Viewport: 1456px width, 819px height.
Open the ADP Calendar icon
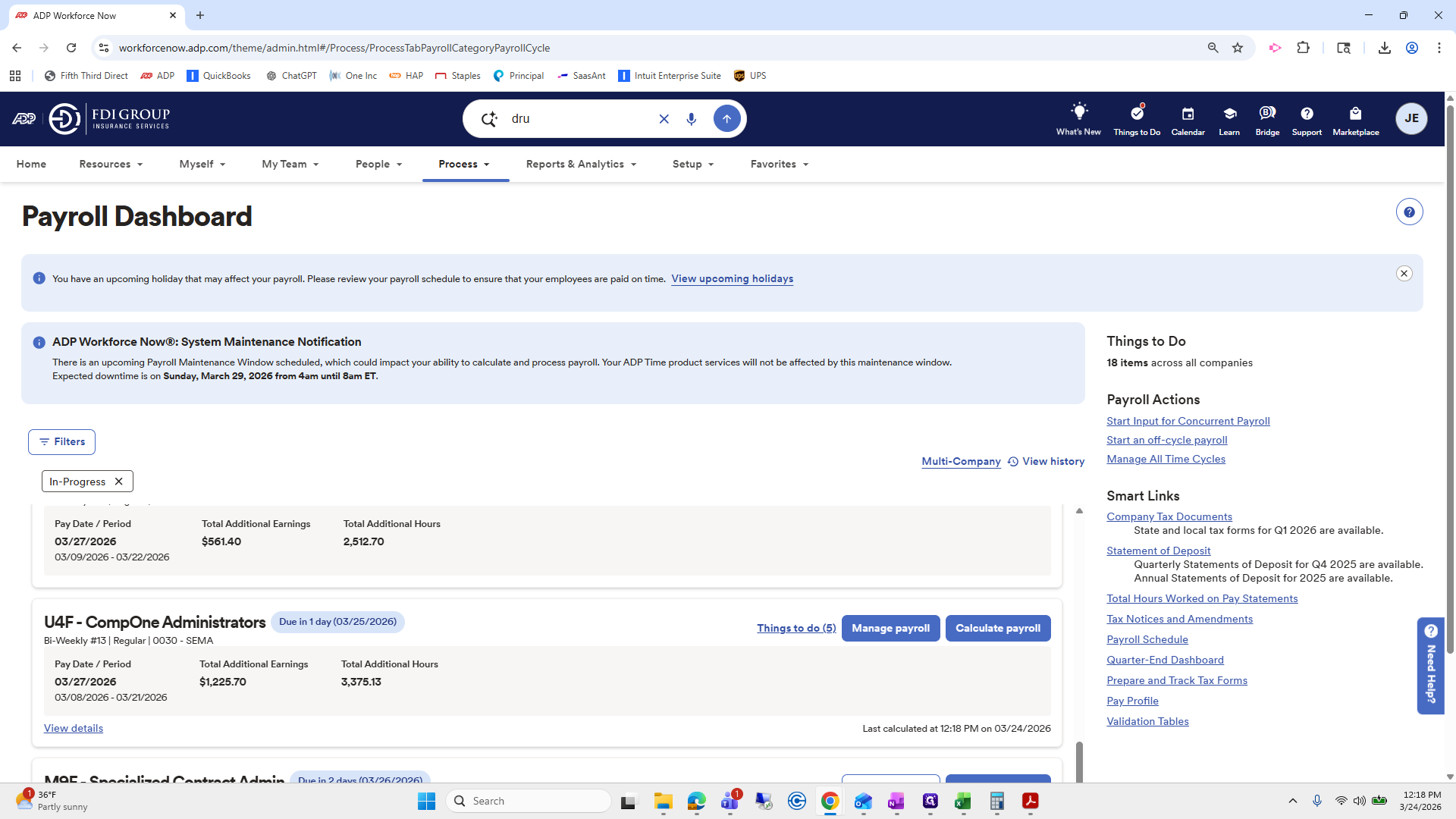(x=1188, y=118)
